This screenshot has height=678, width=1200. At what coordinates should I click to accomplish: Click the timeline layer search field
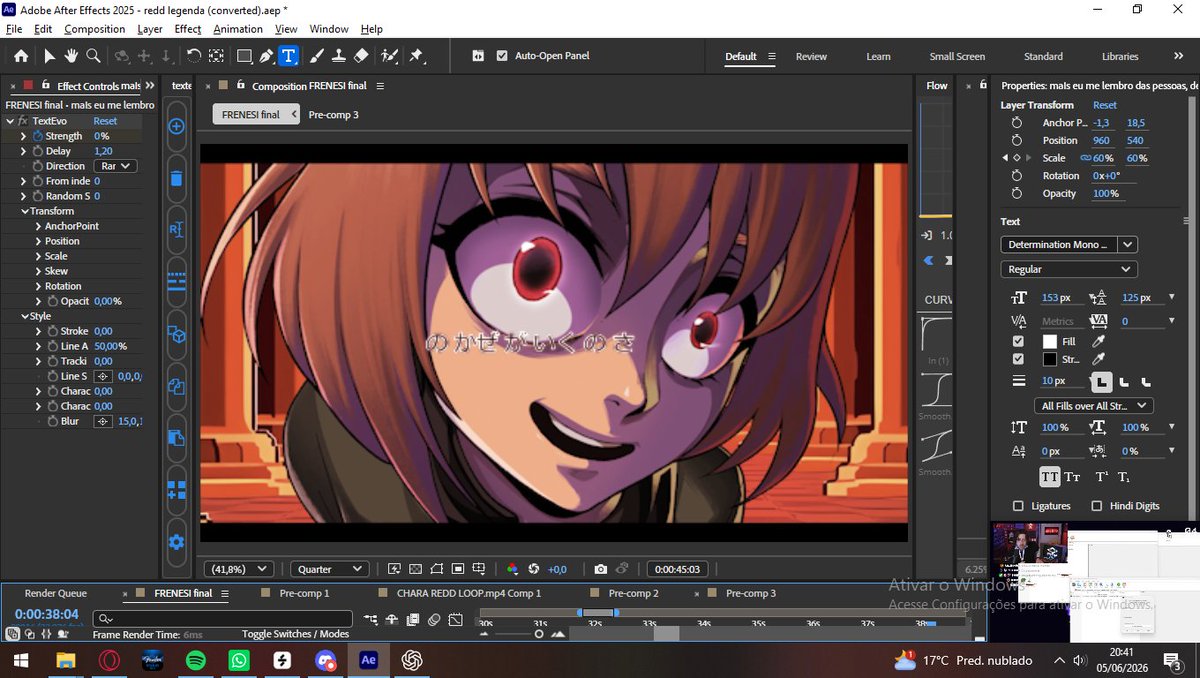click(222, 619)
